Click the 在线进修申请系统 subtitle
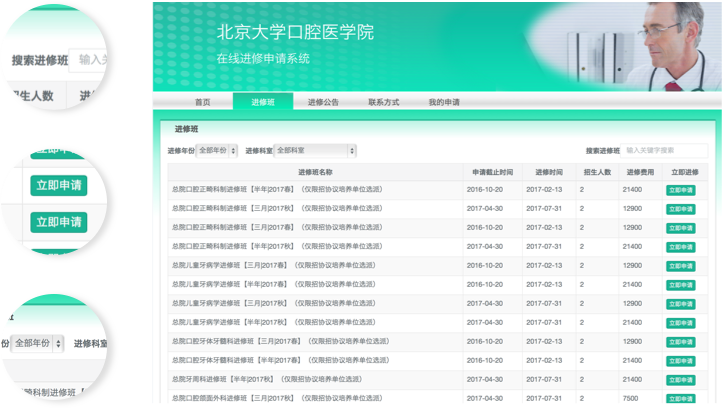722x408 pixels. 263,58
